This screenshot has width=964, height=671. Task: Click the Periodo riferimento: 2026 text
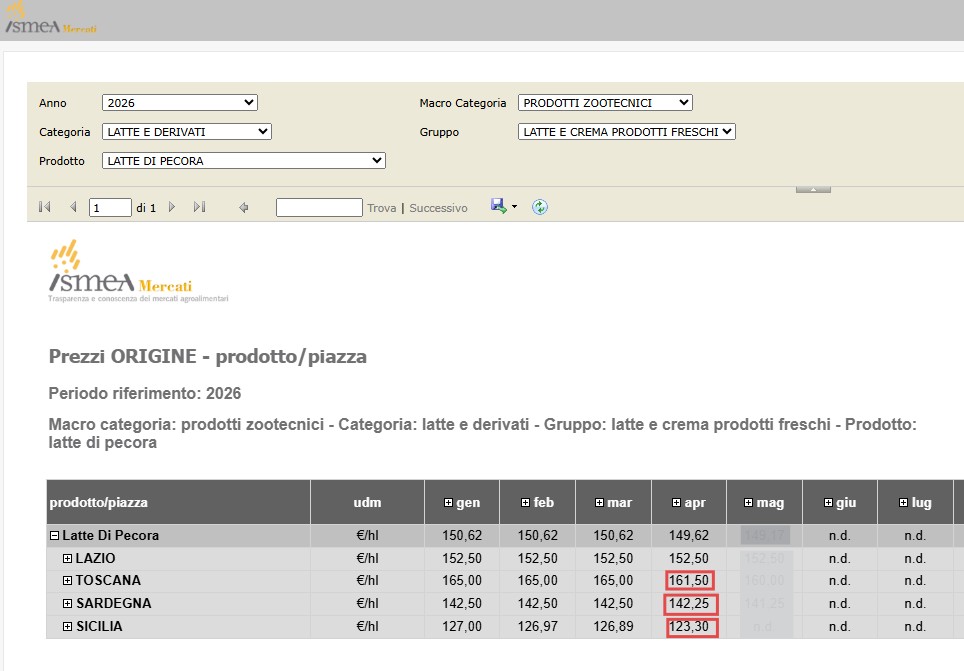pyautogui.click(x=145, y=394)
